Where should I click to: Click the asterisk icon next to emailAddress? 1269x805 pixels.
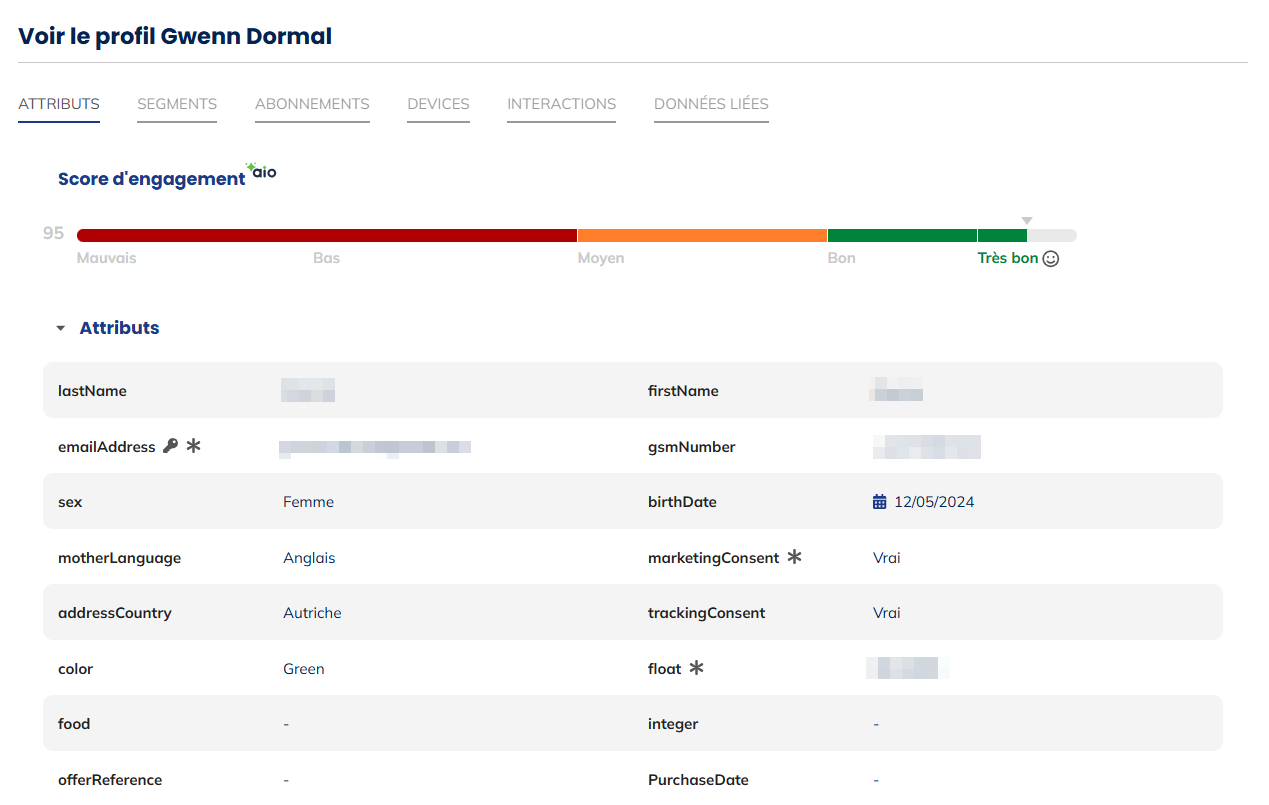pyautogui.click(x=194, y=446)
